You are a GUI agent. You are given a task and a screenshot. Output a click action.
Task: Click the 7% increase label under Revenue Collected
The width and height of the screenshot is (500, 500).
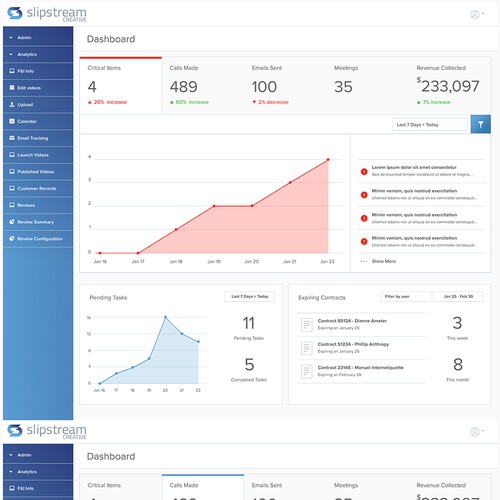point(434,102)
